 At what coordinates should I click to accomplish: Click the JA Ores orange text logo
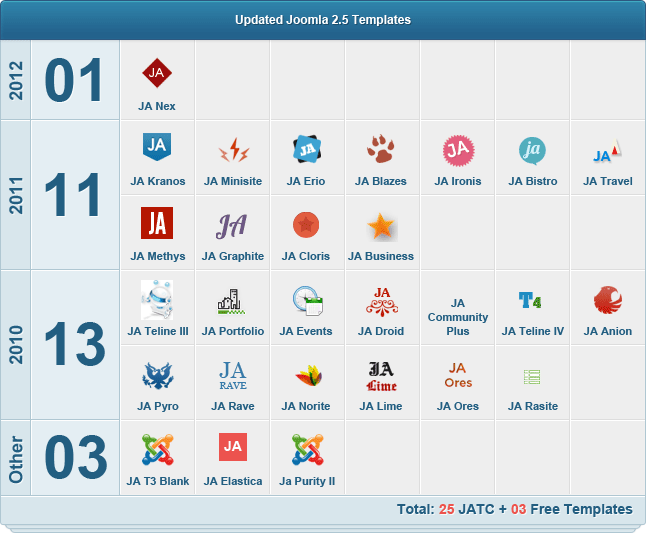(458, 375)
